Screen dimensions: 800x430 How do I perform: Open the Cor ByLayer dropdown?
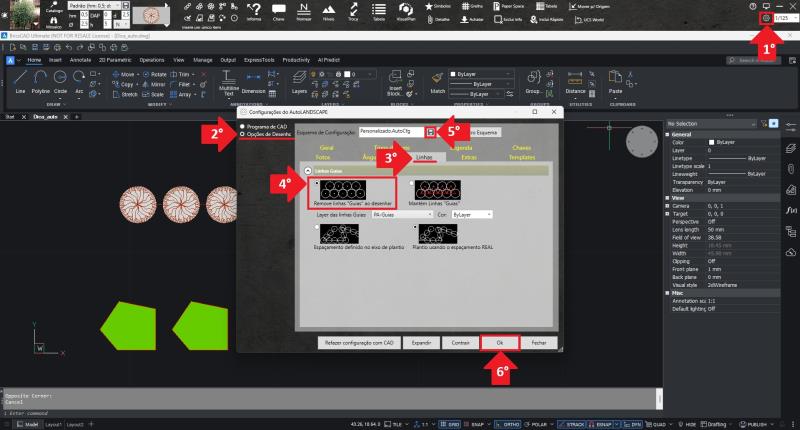click(471, 214)
